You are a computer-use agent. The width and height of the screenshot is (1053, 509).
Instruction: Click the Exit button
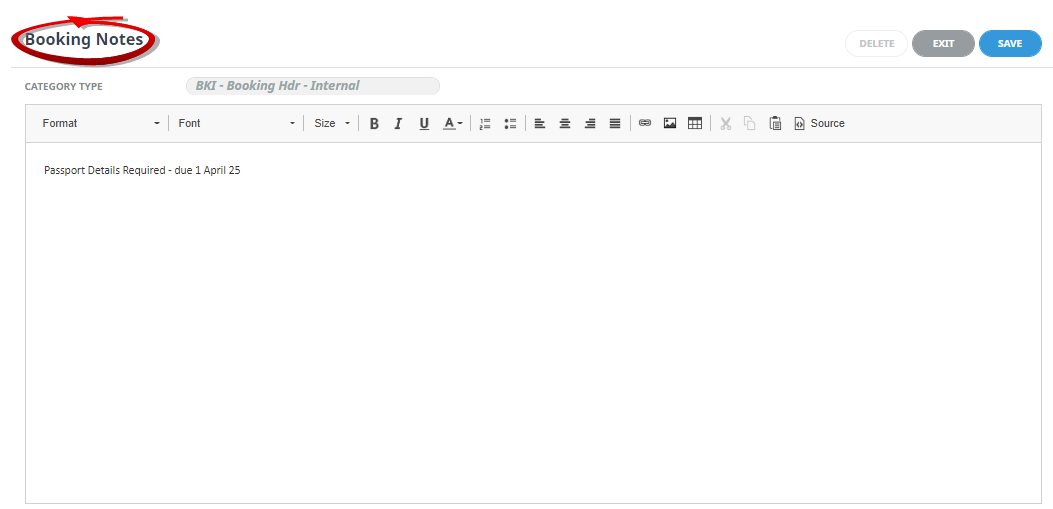943,44
